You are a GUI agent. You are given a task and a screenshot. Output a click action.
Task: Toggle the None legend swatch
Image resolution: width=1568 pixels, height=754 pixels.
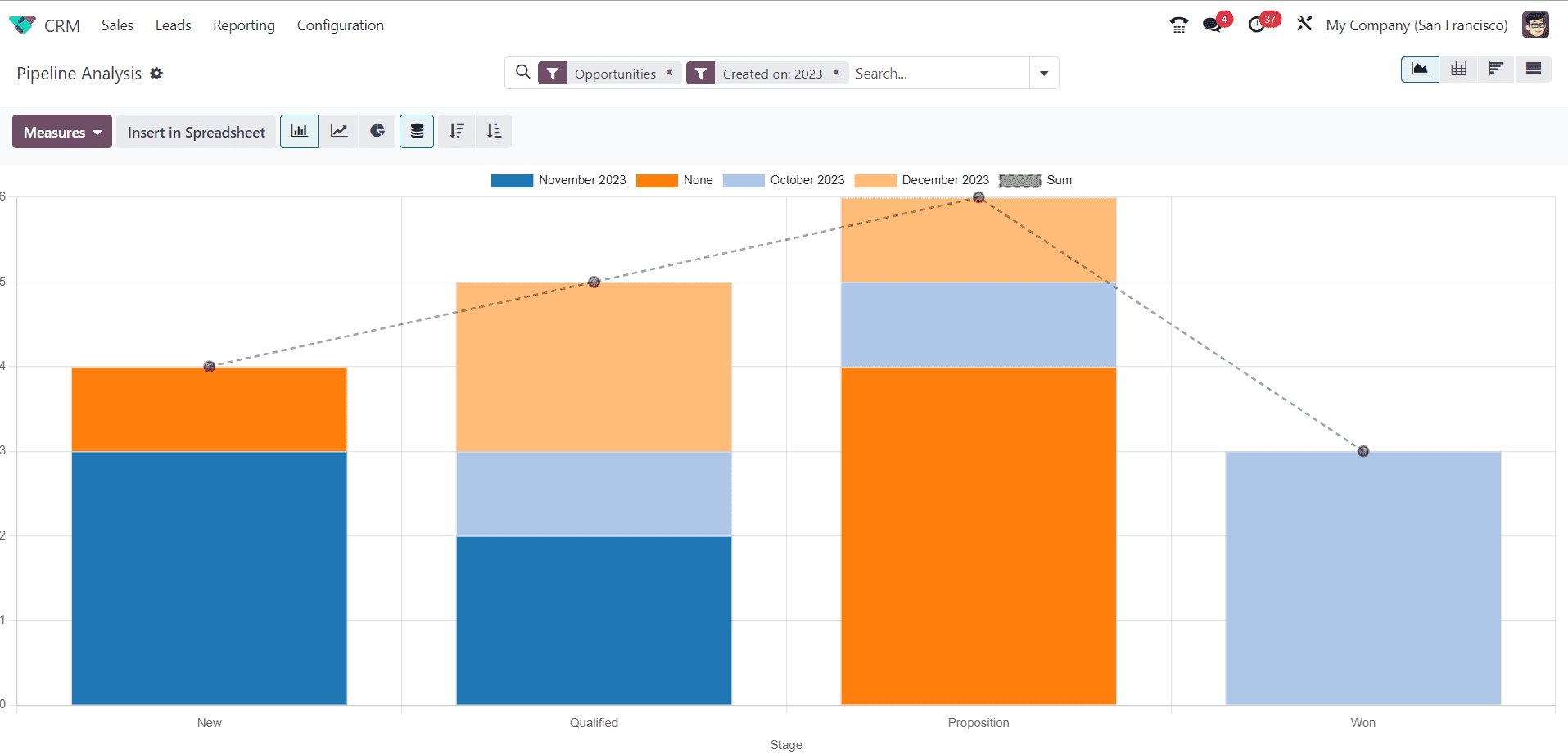coord(657,181)
